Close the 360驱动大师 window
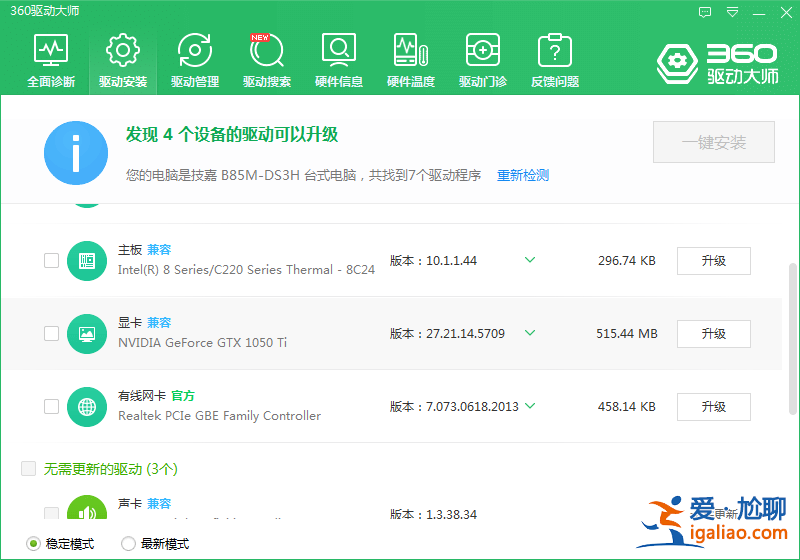Image resolution: width=800 pixels, height=560 pixels. pyautogui.click(x=786, y=12)
